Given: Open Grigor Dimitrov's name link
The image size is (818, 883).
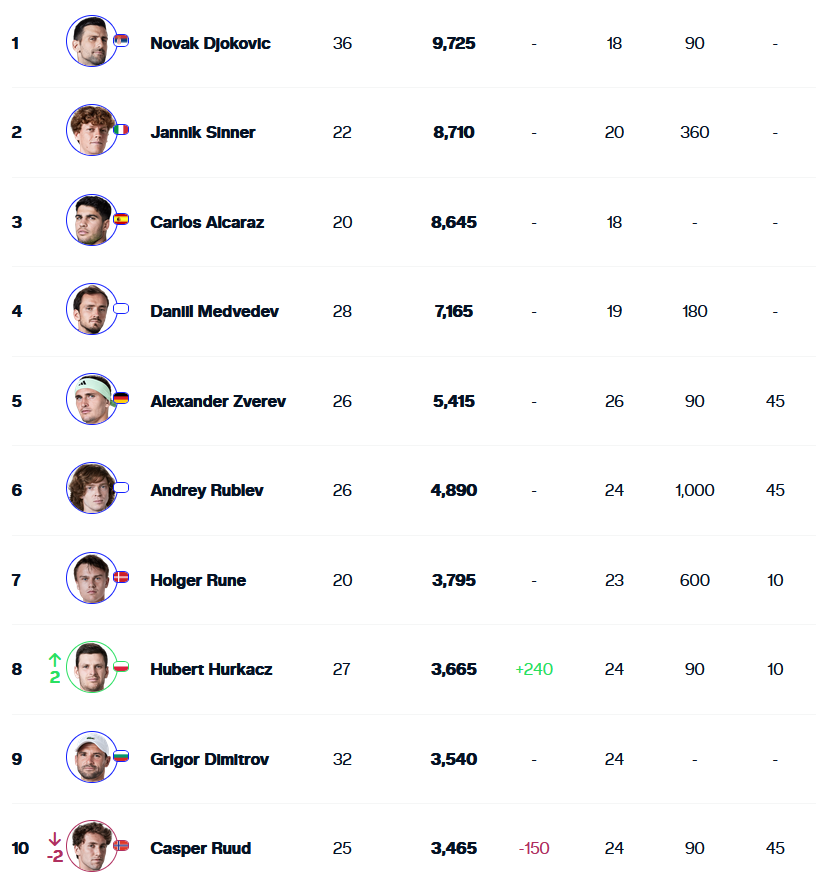Looking at the screenshot, I should pyautogui.click(x=210, y=759).
